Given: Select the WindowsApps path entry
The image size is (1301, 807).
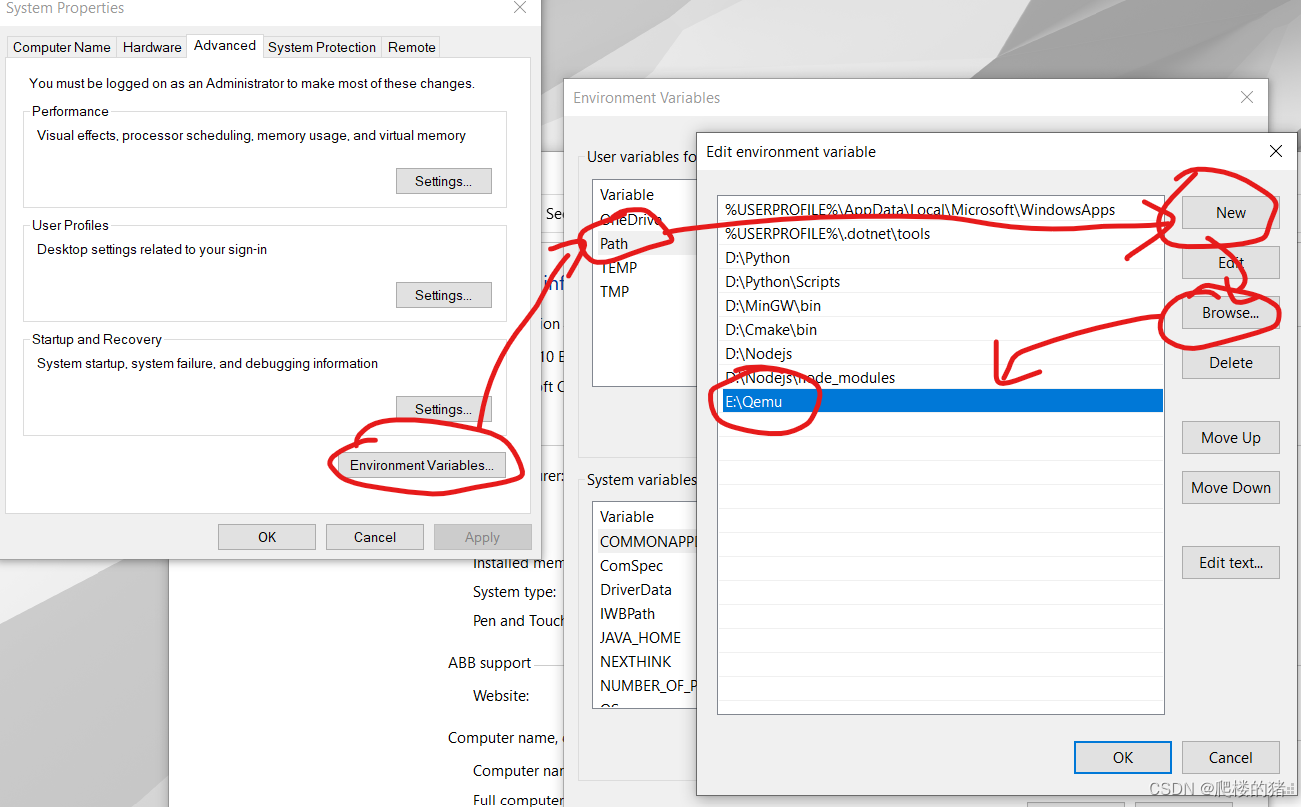Looking at the screenshot, I should (x=941, y=210).
